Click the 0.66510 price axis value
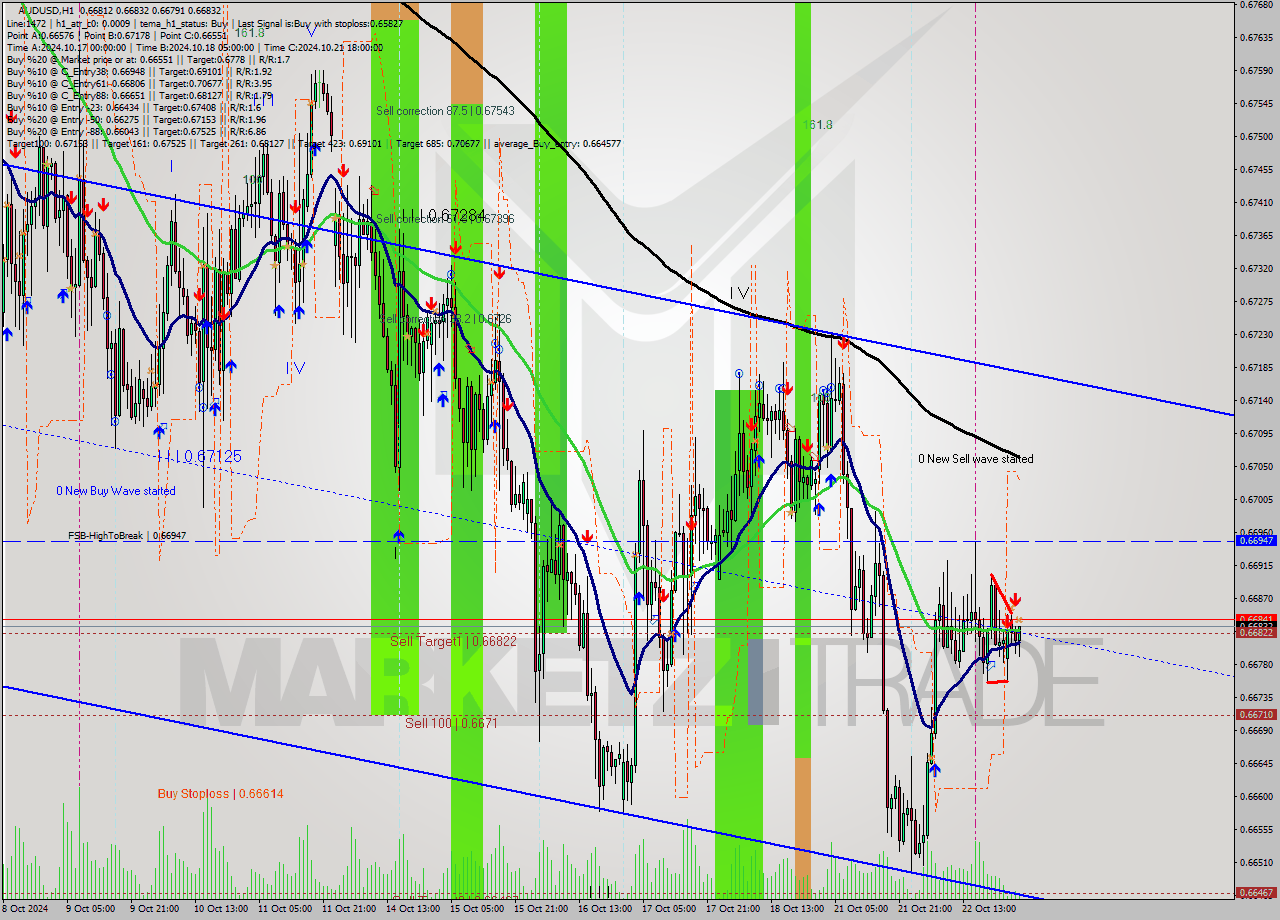1280x920 pixels. pos(1256,862)
